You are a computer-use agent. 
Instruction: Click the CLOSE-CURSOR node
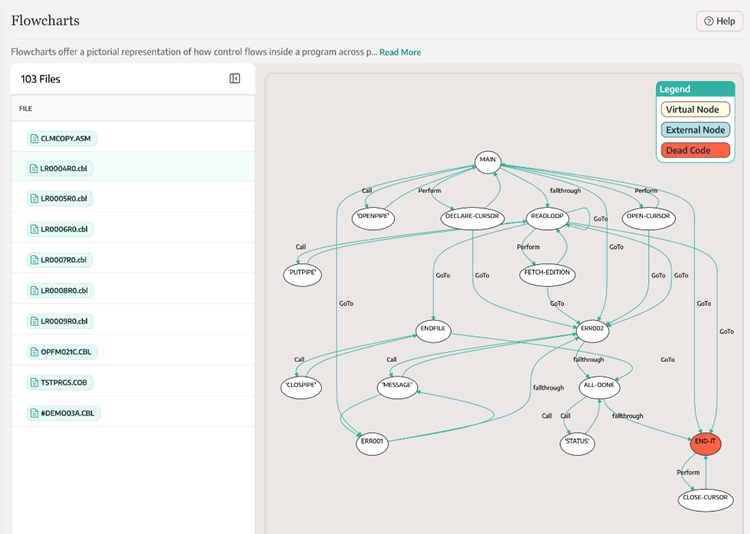(706, 498)
